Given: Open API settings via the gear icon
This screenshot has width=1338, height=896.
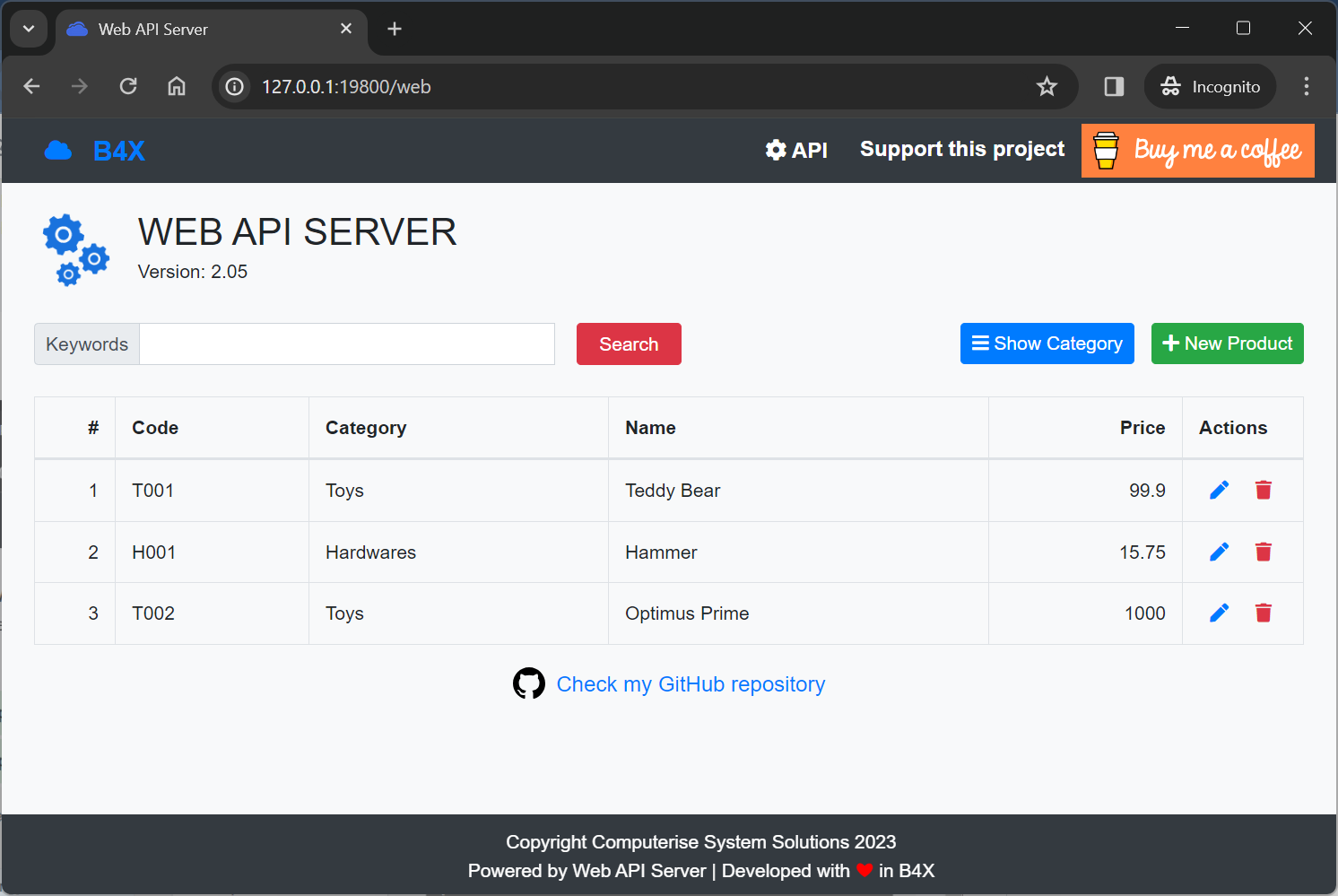Looking at the screenshot, I should click(x=777, y=150).
